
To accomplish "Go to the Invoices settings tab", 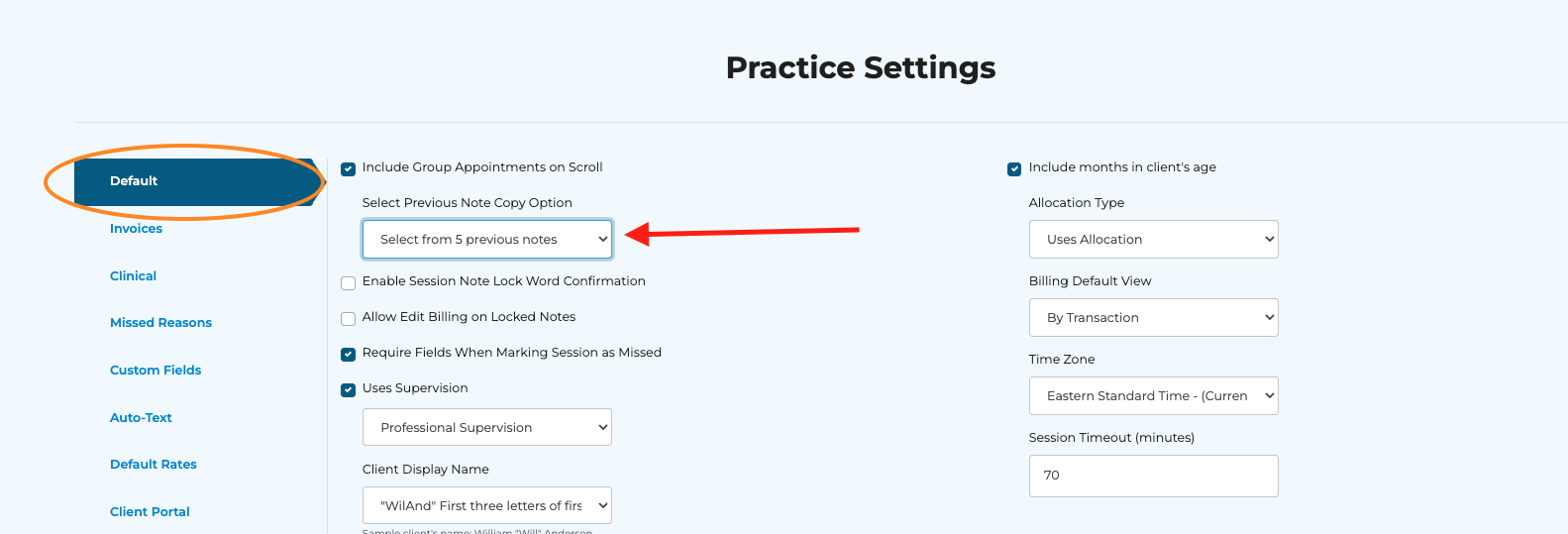I will click(136, 229).
